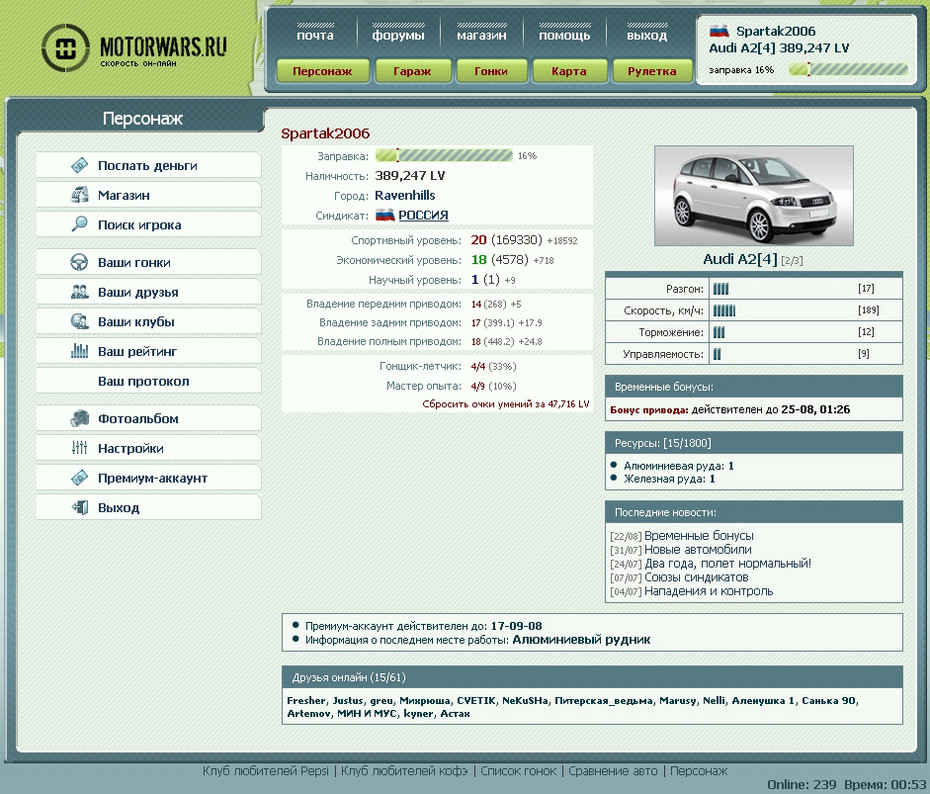This screenshot has height=794, width=930.
Task: Click the Motorwars.ru logo emblem
Action: point(65,48)
